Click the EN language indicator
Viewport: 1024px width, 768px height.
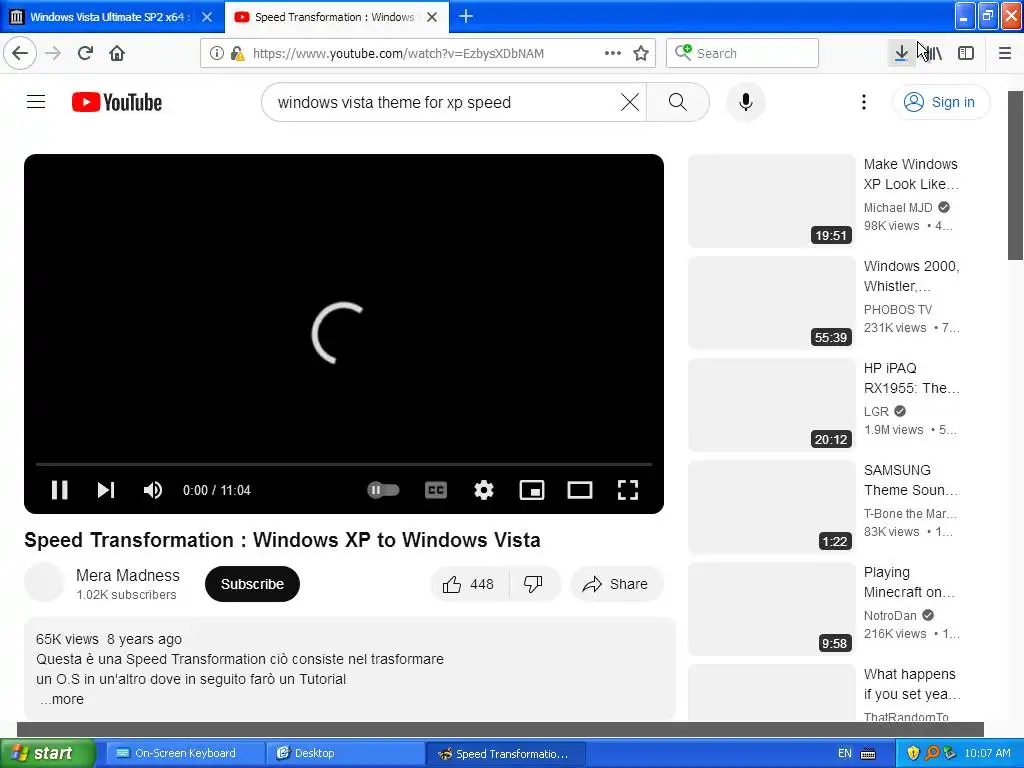tap(844, 753)
